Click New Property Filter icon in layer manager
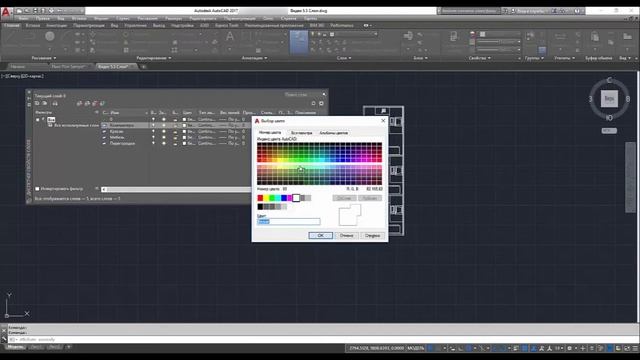Viewport: 640px width, 360px height. (37, 104)
